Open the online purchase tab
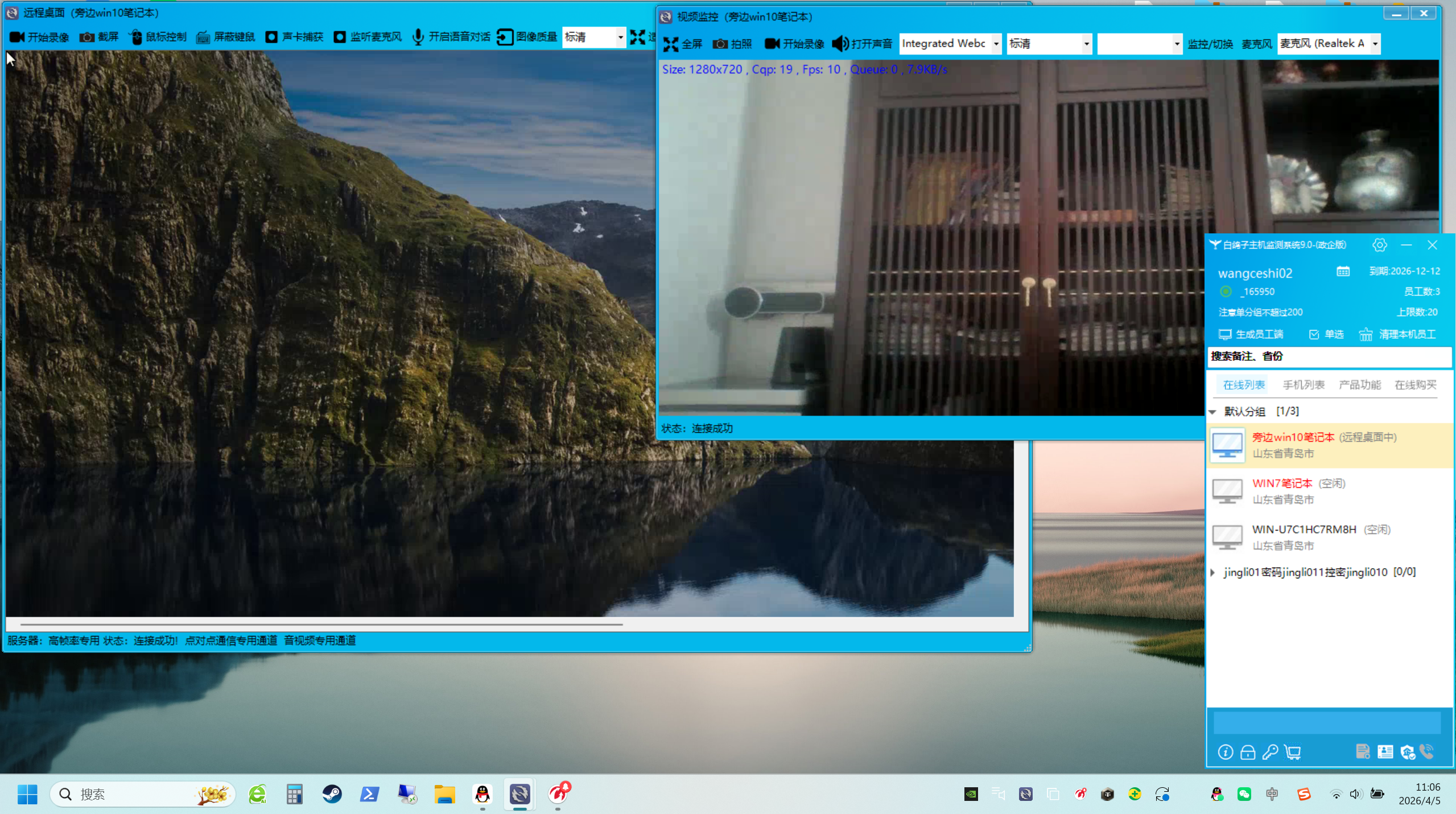 pyautogui.click(x=1415, y=385)
